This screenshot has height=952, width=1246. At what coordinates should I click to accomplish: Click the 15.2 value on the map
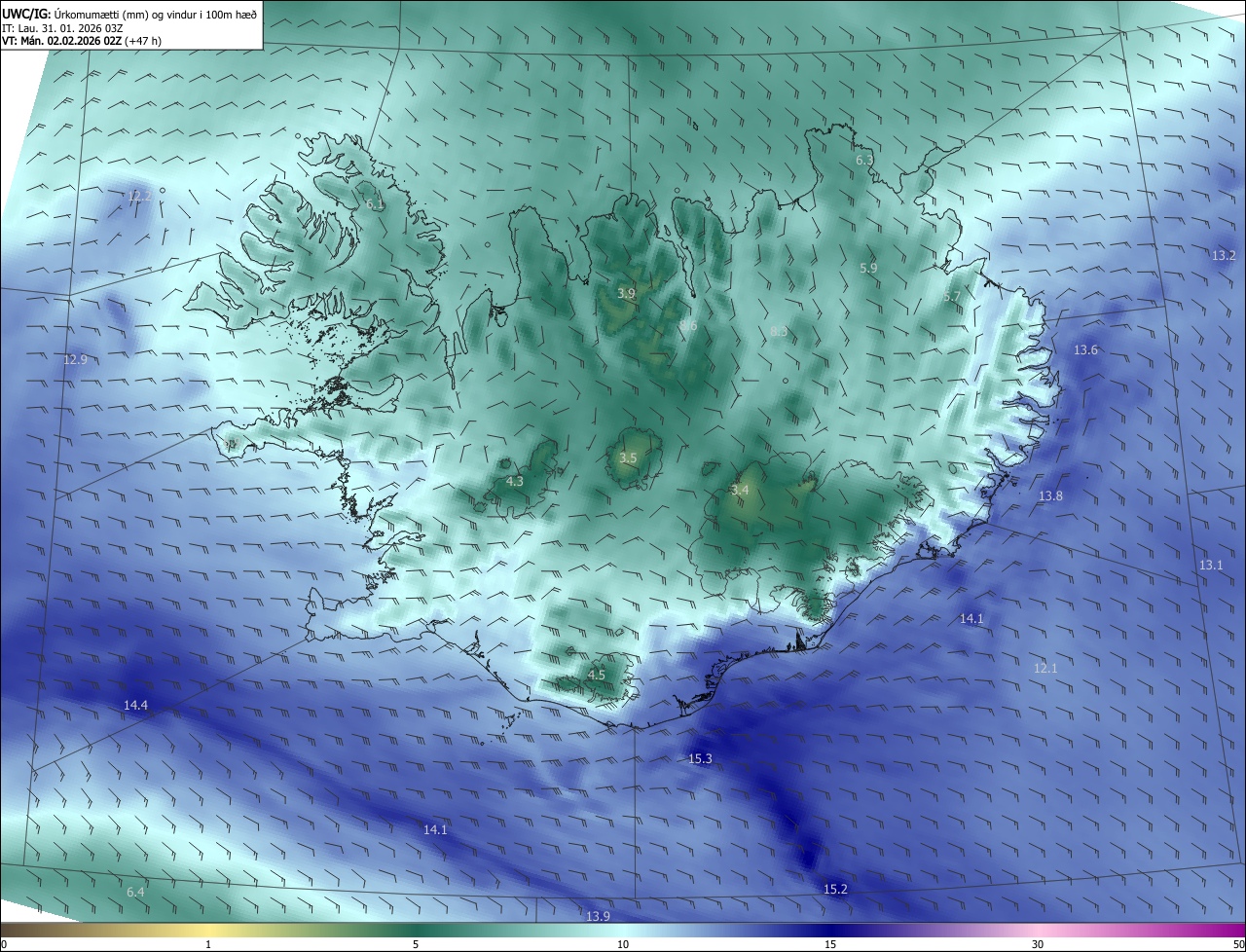tap(835, 890)
